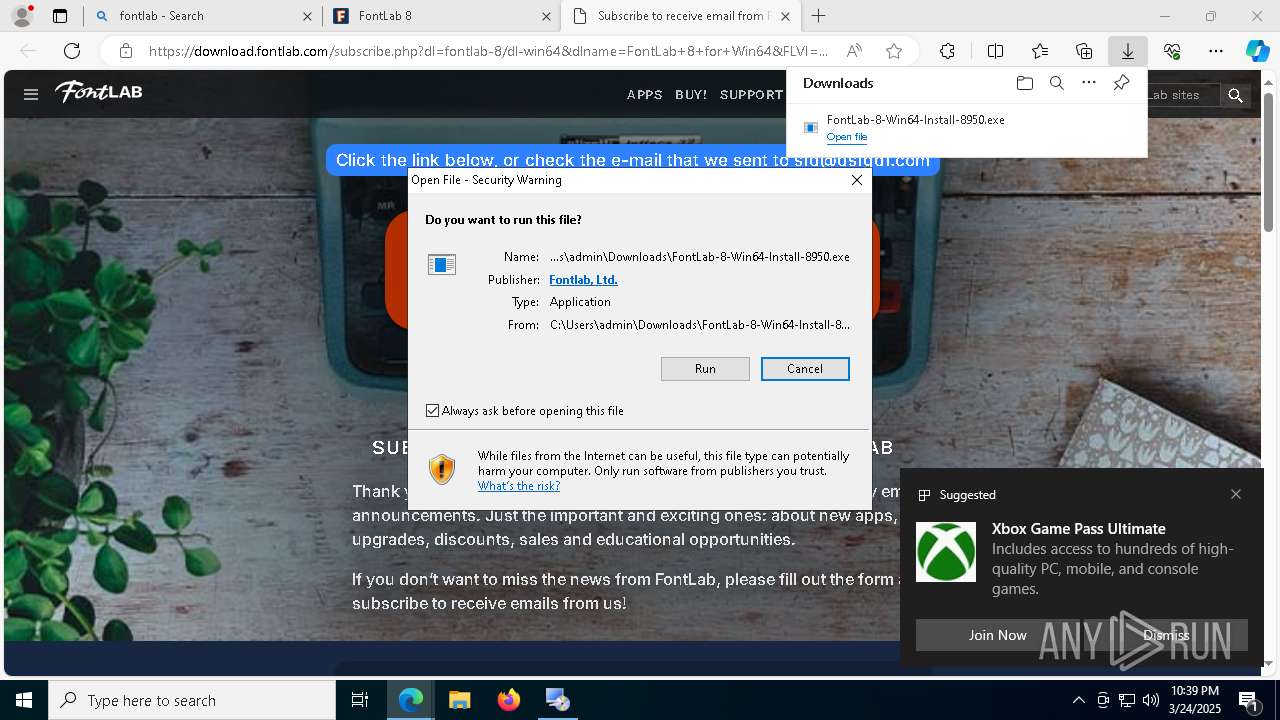Open the Windows Start menu

pyautogui.click(x=24, y=700)
